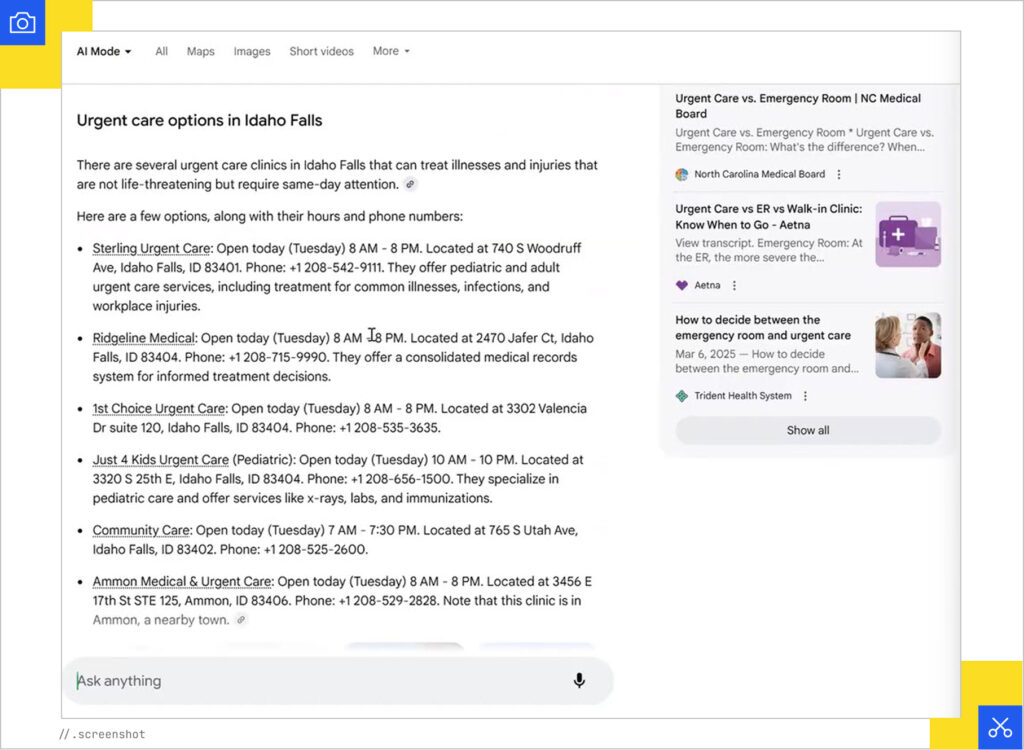Open three-dot menu next to Trident Health System
The width and height of the screenshot is (1024, 750).
805,396
